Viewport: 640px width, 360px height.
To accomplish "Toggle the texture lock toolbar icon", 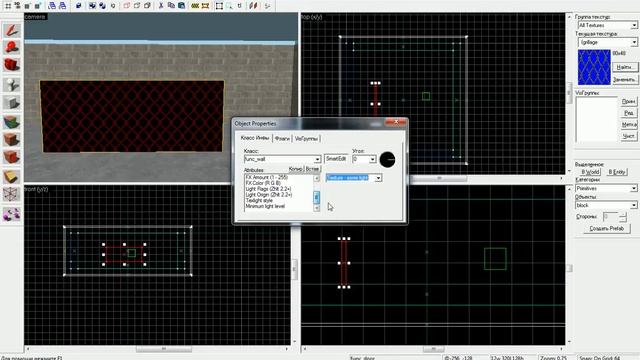I will click(x=240, y=6).
